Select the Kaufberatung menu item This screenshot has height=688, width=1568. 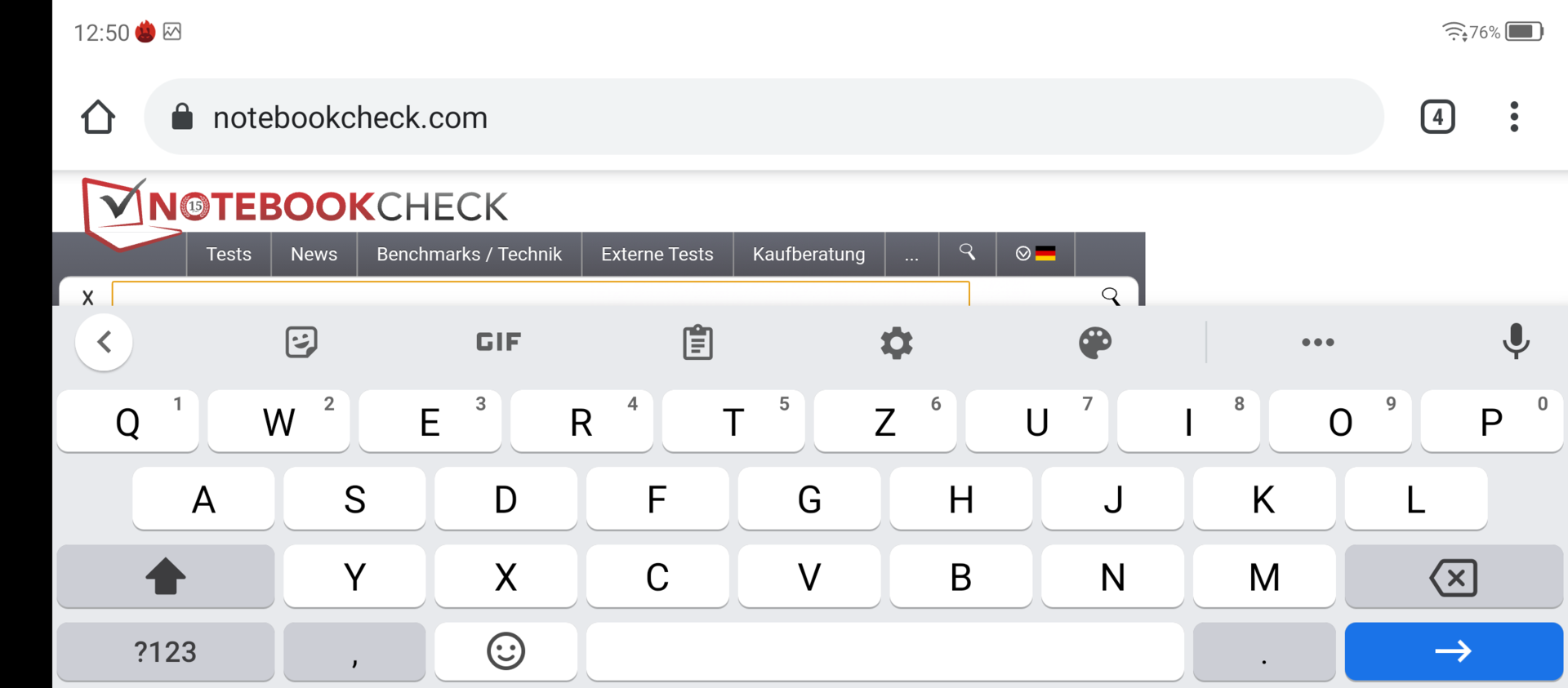coord(808,254)
